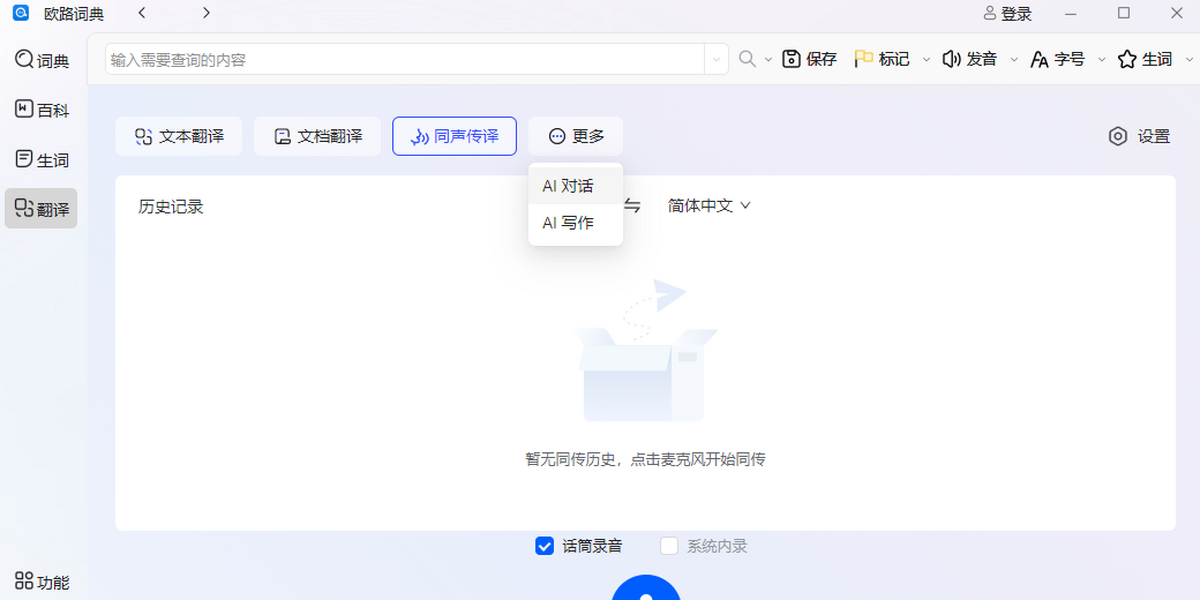The image size is (1200, 600).
Task: Go to 生词 vocabulary notebook in sidebar
Action: tap(25, 159)
